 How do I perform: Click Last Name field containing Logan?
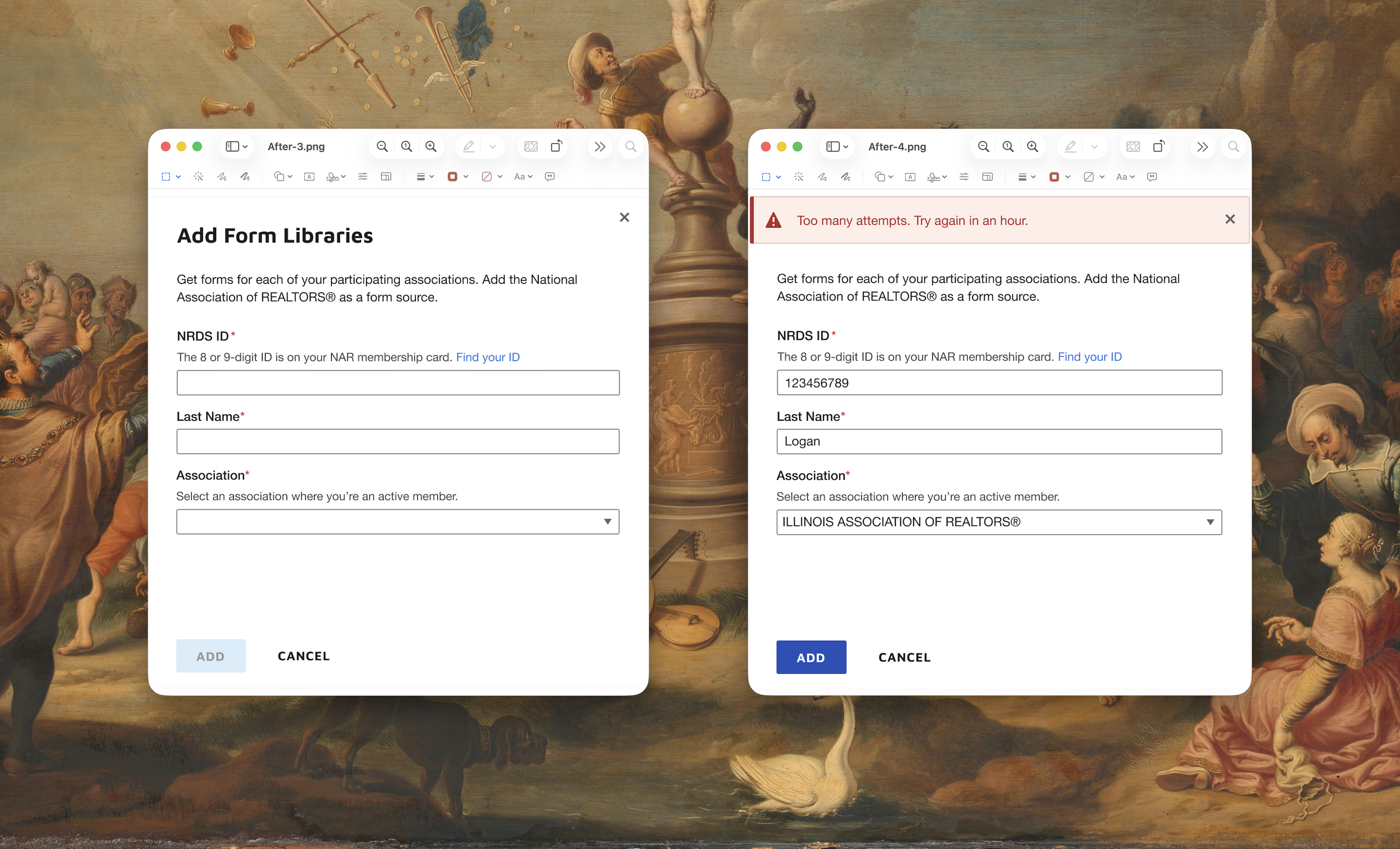click(x=999, y=441)
